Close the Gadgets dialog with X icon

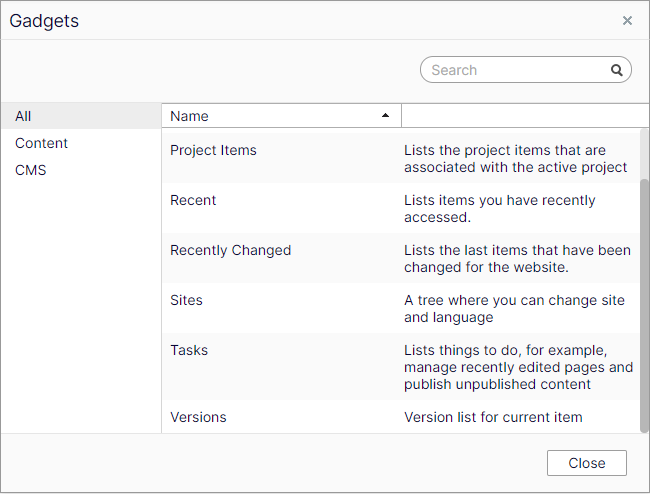pos(627,20)
